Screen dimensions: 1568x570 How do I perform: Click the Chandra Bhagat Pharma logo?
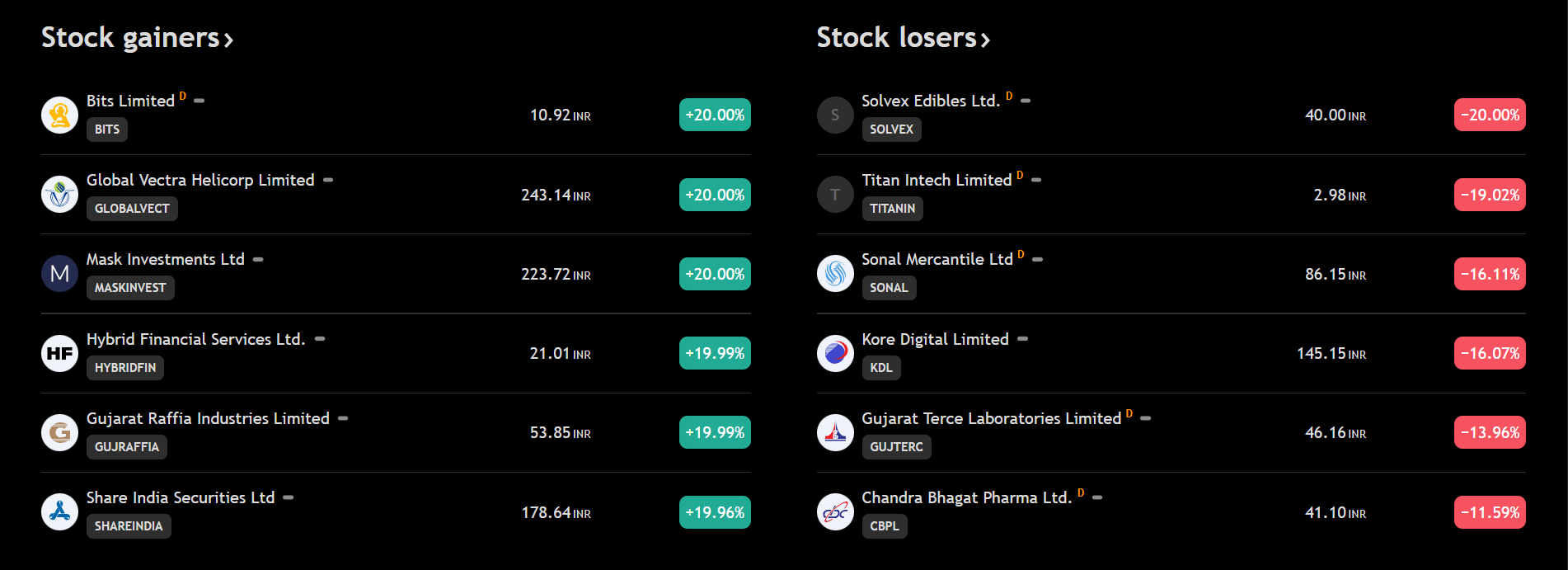[835, 512]
